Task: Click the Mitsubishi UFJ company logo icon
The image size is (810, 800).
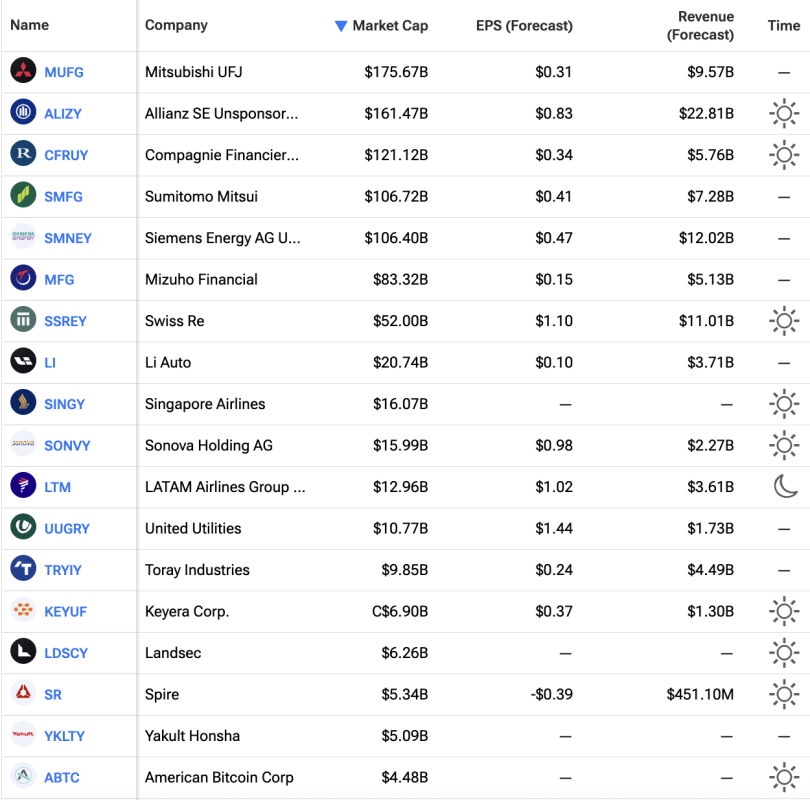Action: [x=23, y=71]
